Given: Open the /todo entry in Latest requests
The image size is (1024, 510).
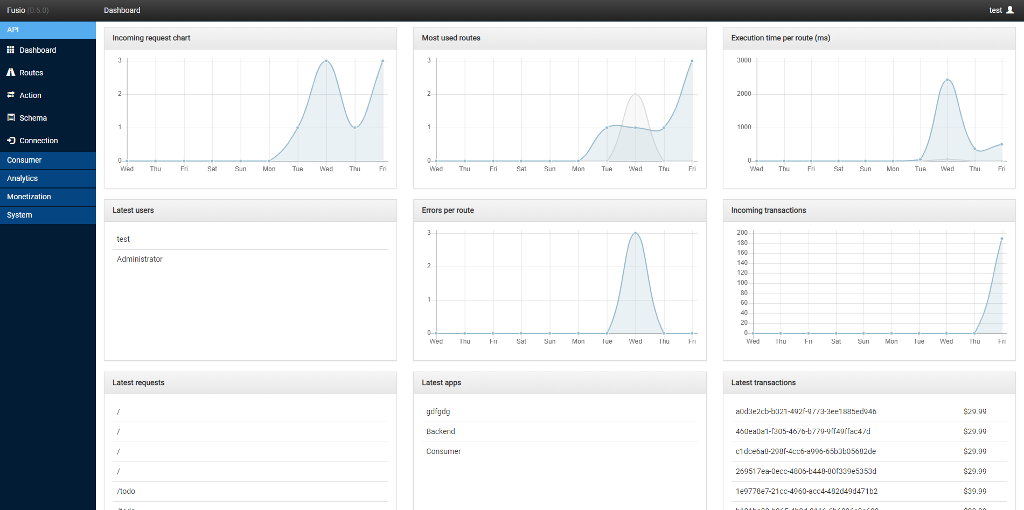Looking at the screenshot, I should (x=126, y=491).
